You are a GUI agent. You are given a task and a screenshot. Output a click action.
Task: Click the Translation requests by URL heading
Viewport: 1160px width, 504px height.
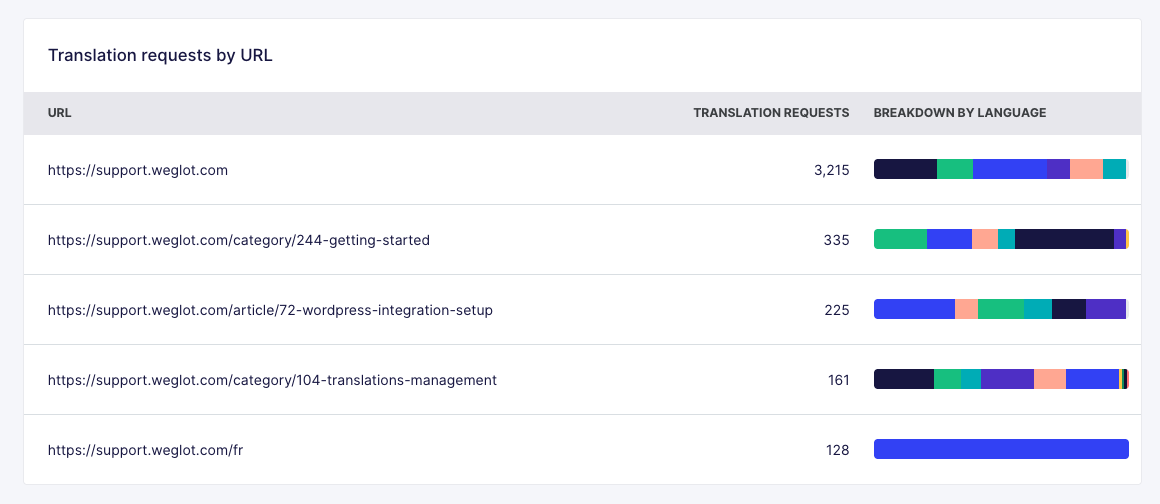(160, 56)
